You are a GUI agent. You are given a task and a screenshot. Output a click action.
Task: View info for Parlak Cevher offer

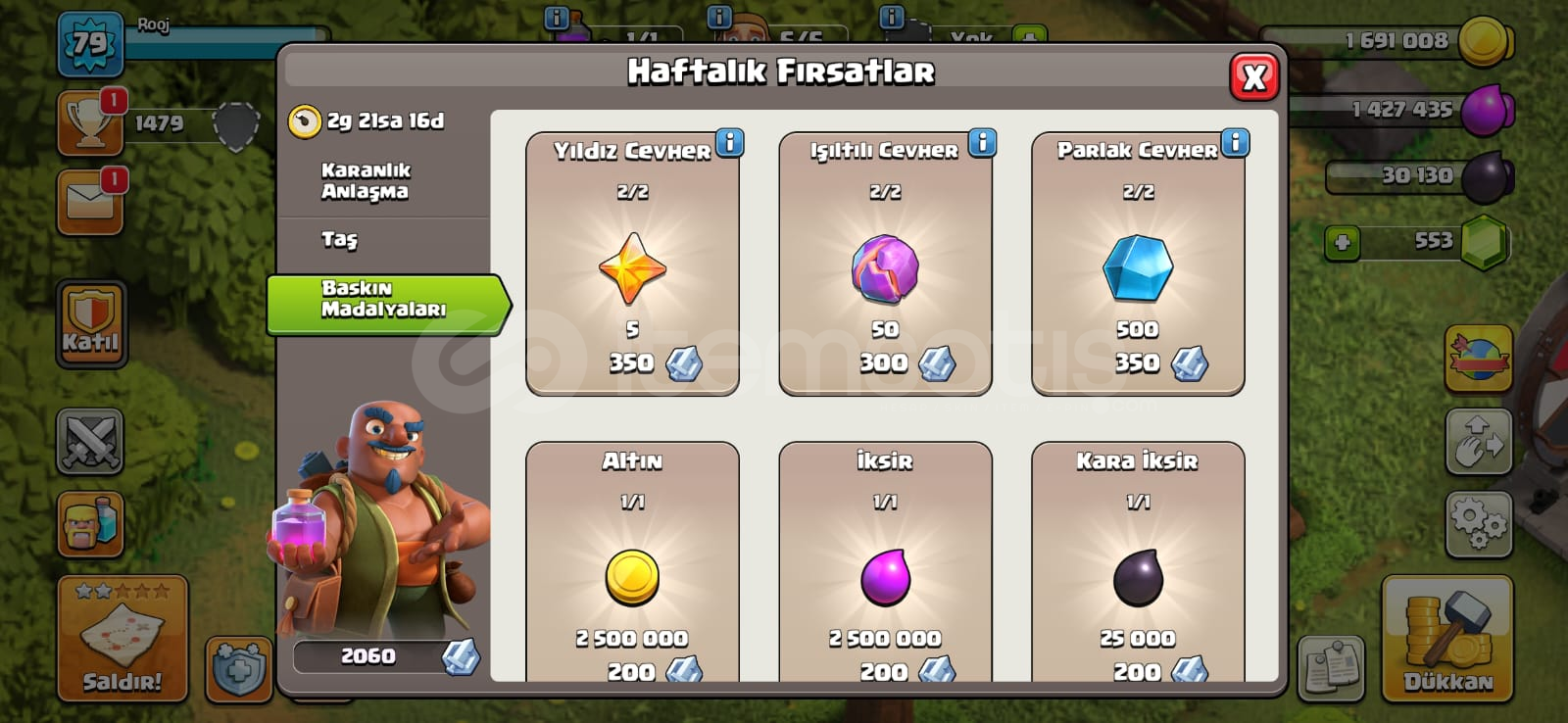pos(1236,143)
